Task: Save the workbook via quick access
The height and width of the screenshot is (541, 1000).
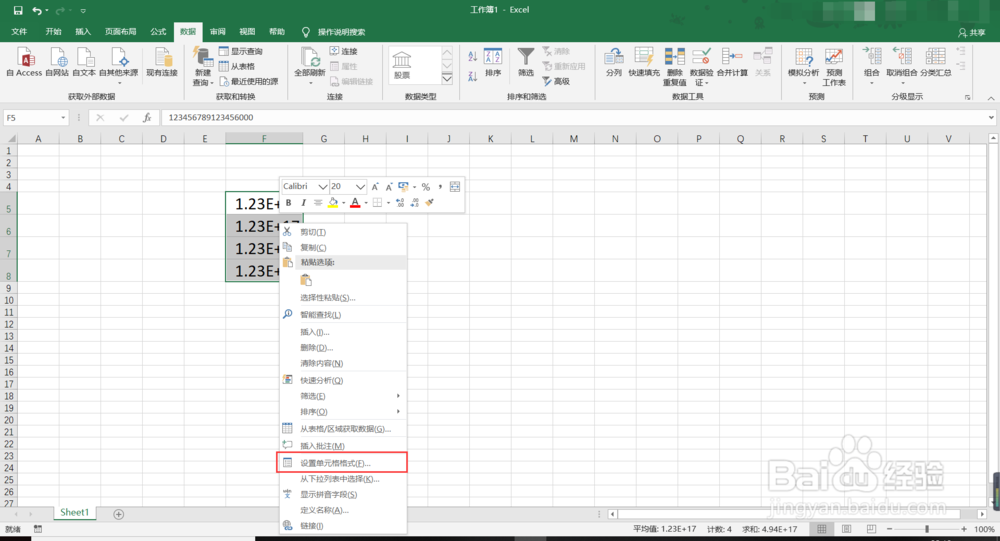Action: coord(18,10)
